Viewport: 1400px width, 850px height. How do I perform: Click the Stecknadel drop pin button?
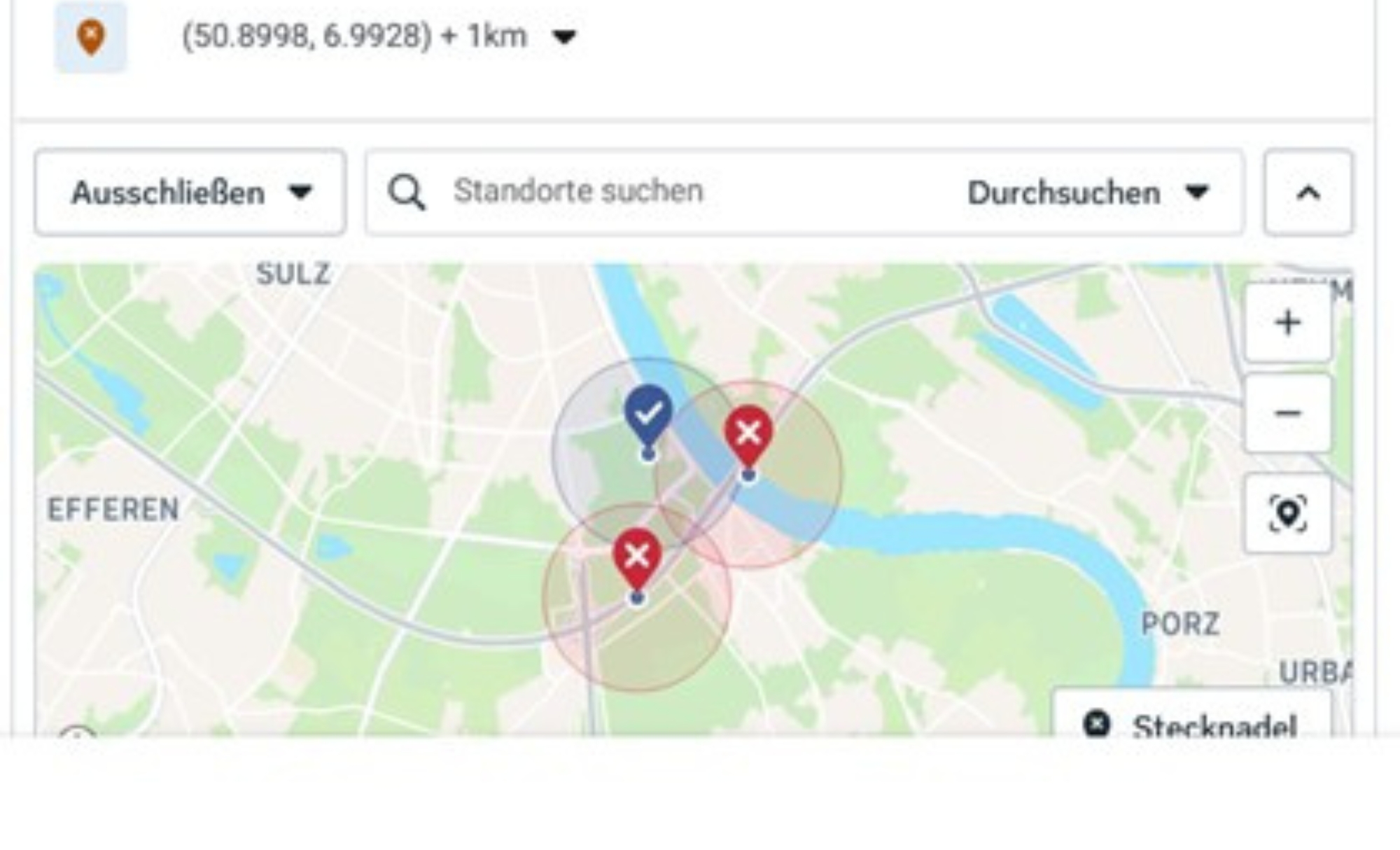click(x=1191, y=721)
